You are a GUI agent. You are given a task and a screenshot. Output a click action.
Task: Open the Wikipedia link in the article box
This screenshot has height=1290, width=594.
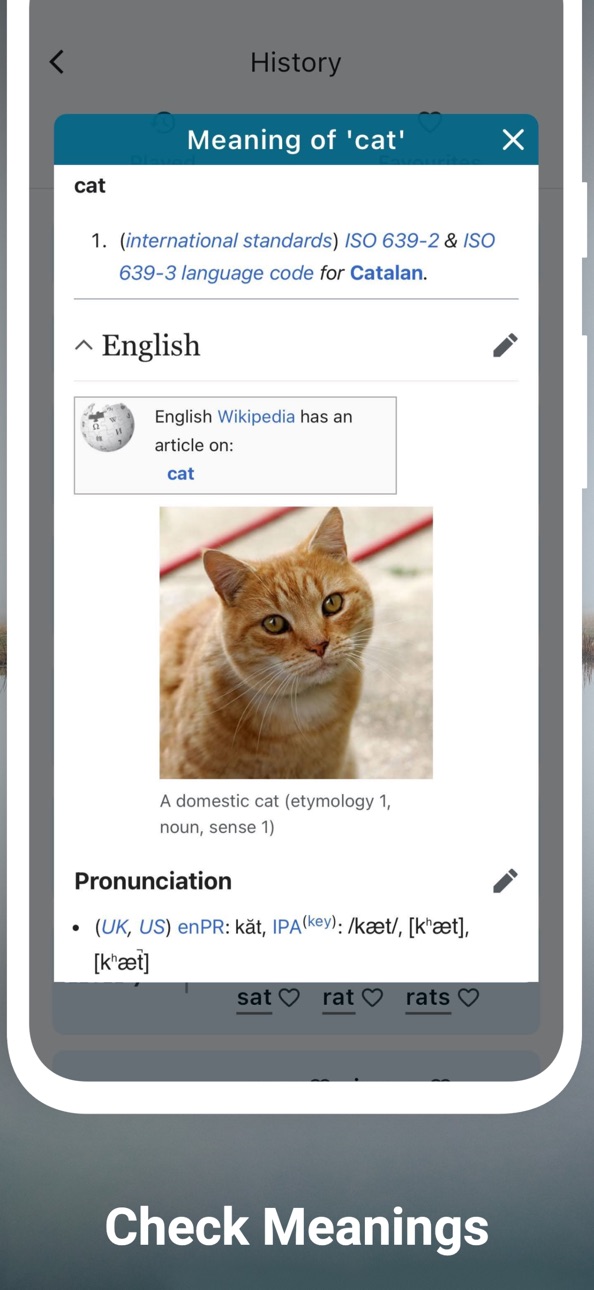coord(256,416)
